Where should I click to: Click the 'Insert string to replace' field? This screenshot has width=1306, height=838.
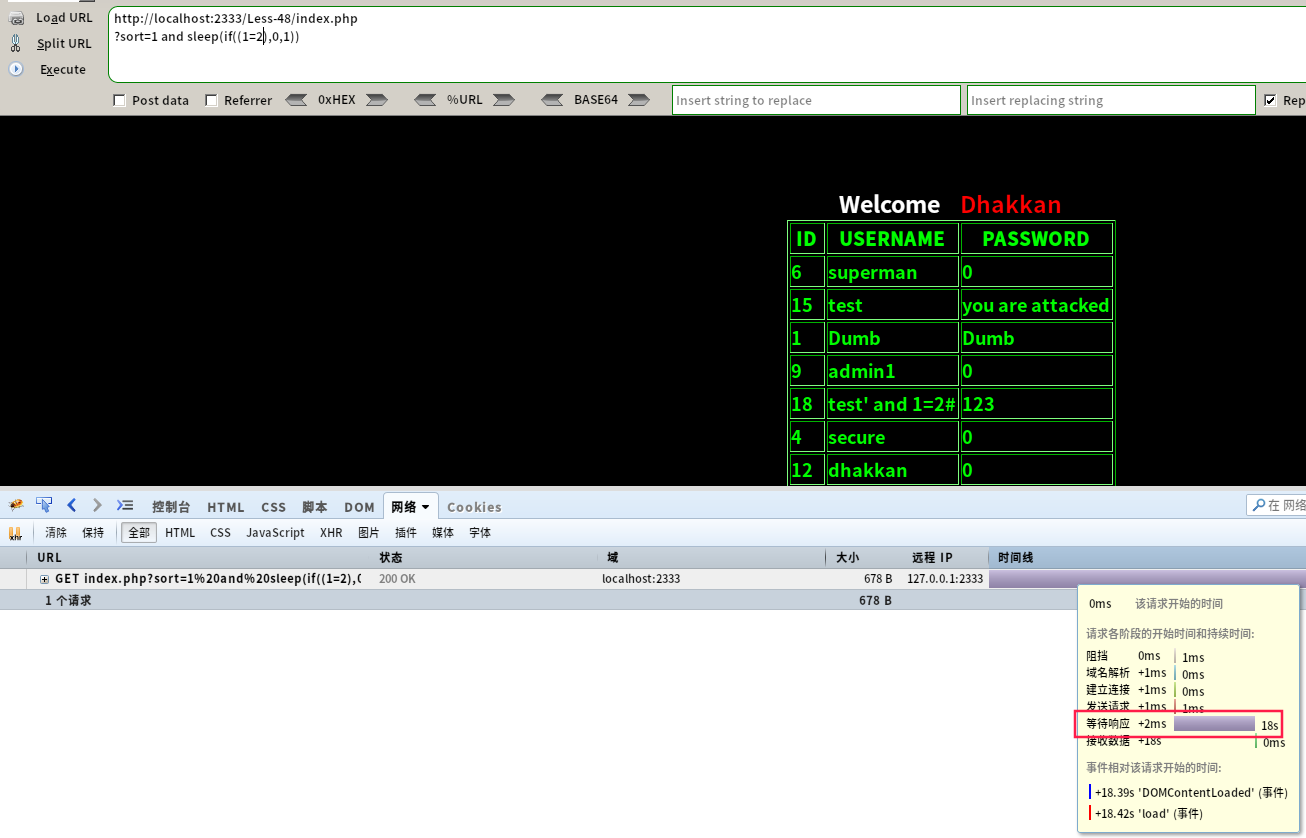[816, 100]
